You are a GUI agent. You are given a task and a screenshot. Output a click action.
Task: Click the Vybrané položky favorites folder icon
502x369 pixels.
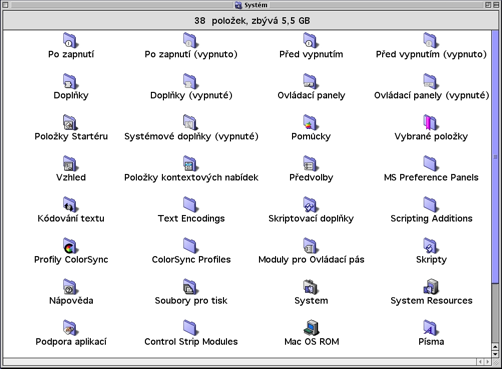point(431,123)
